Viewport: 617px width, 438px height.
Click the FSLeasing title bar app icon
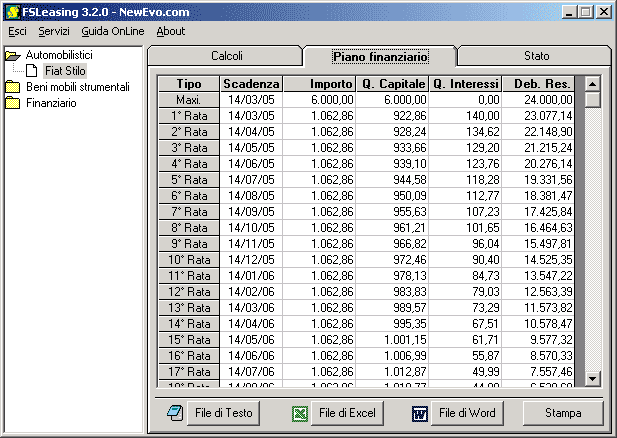(11, 11)
